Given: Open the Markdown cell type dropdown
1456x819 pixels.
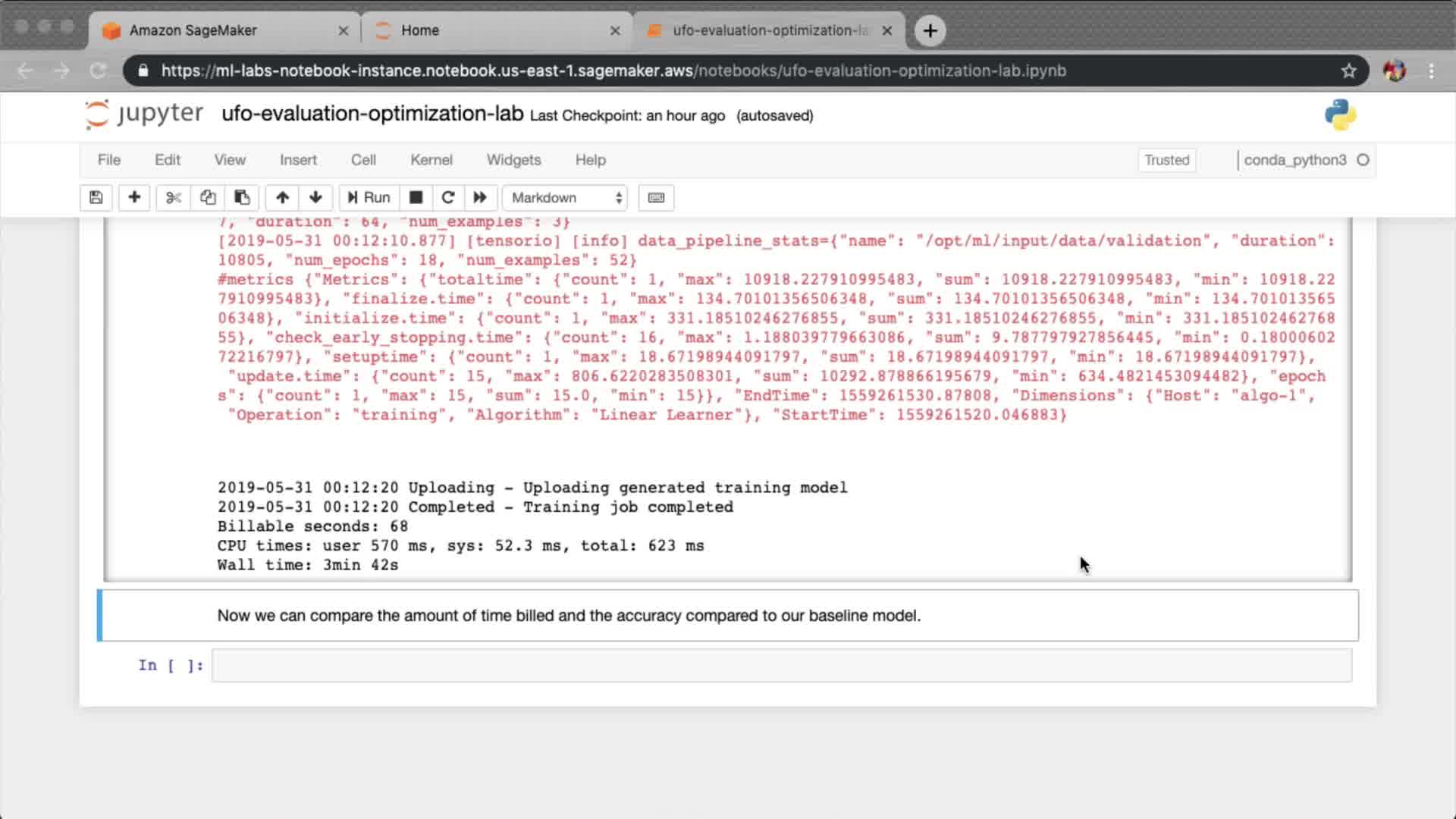Looking at the screenshot, I should click(566, 198).
